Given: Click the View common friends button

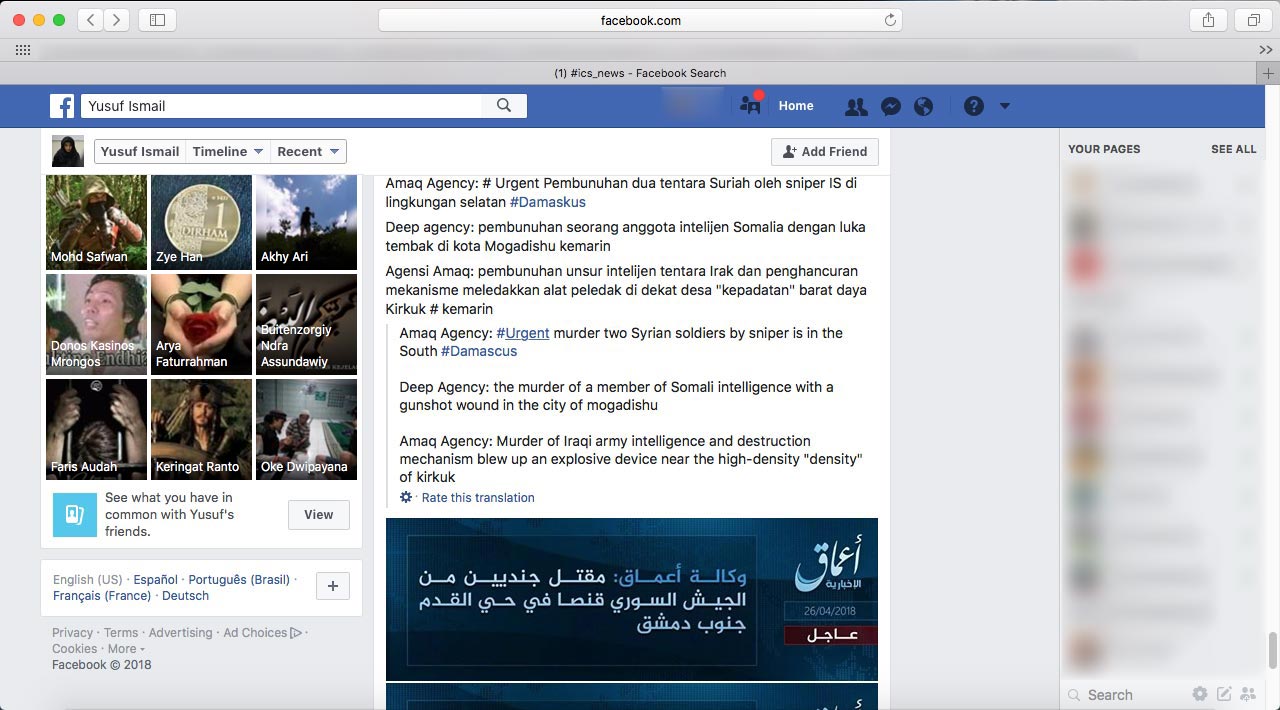Looking at the screenshot, I should (x=318, y=515).
